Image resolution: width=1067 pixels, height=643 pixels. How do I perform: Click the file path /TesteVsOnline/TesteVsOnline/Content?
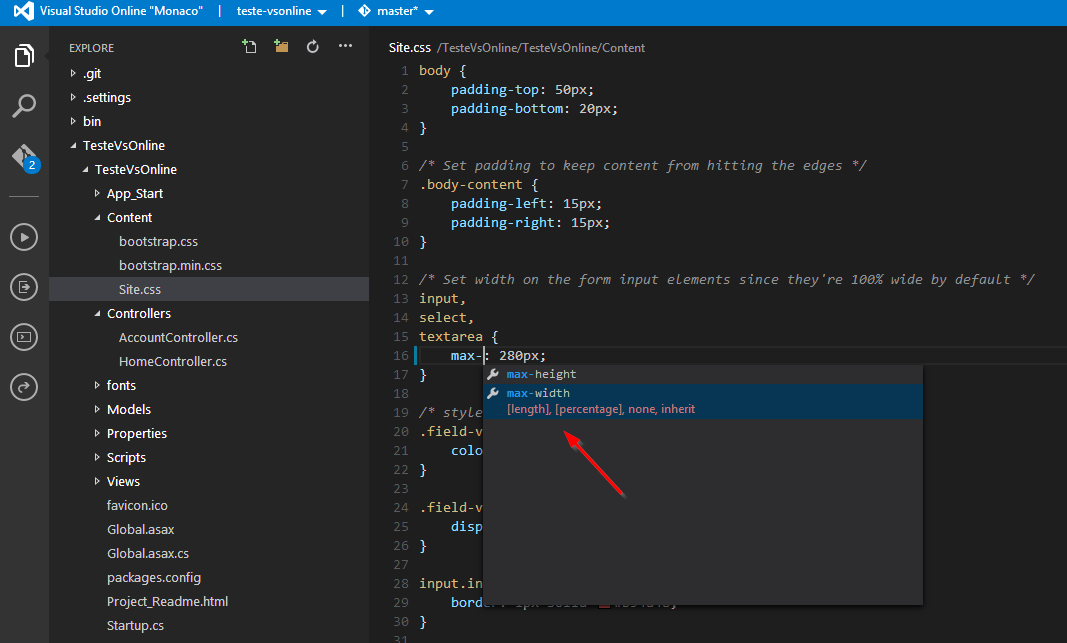point(541,48)
